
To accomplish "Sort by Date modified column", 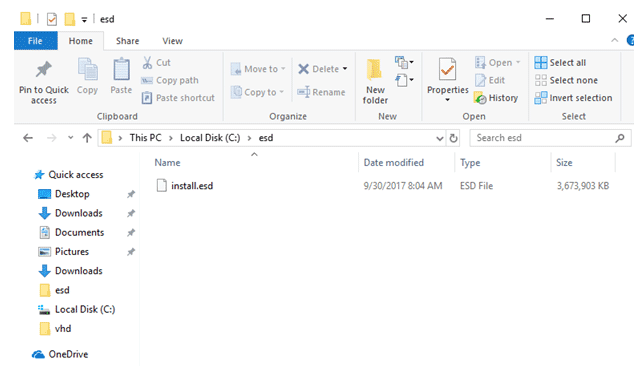I will point(393,162).
